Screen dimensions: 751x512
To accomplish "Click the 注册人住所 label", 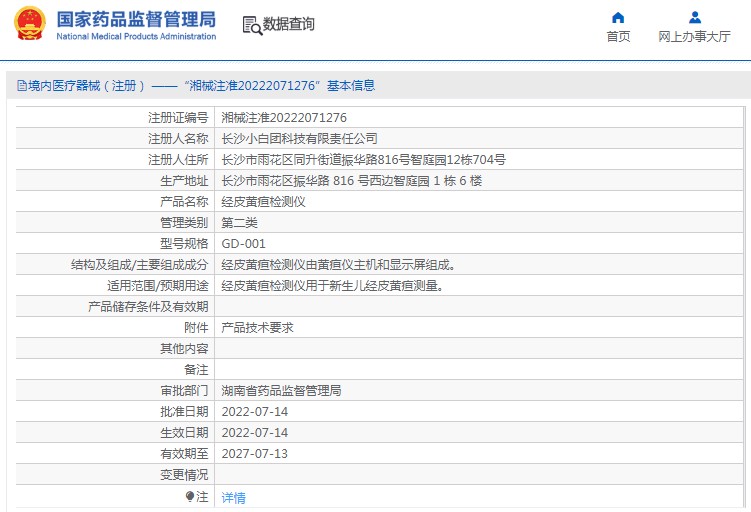I will click(x=178, y=160).
